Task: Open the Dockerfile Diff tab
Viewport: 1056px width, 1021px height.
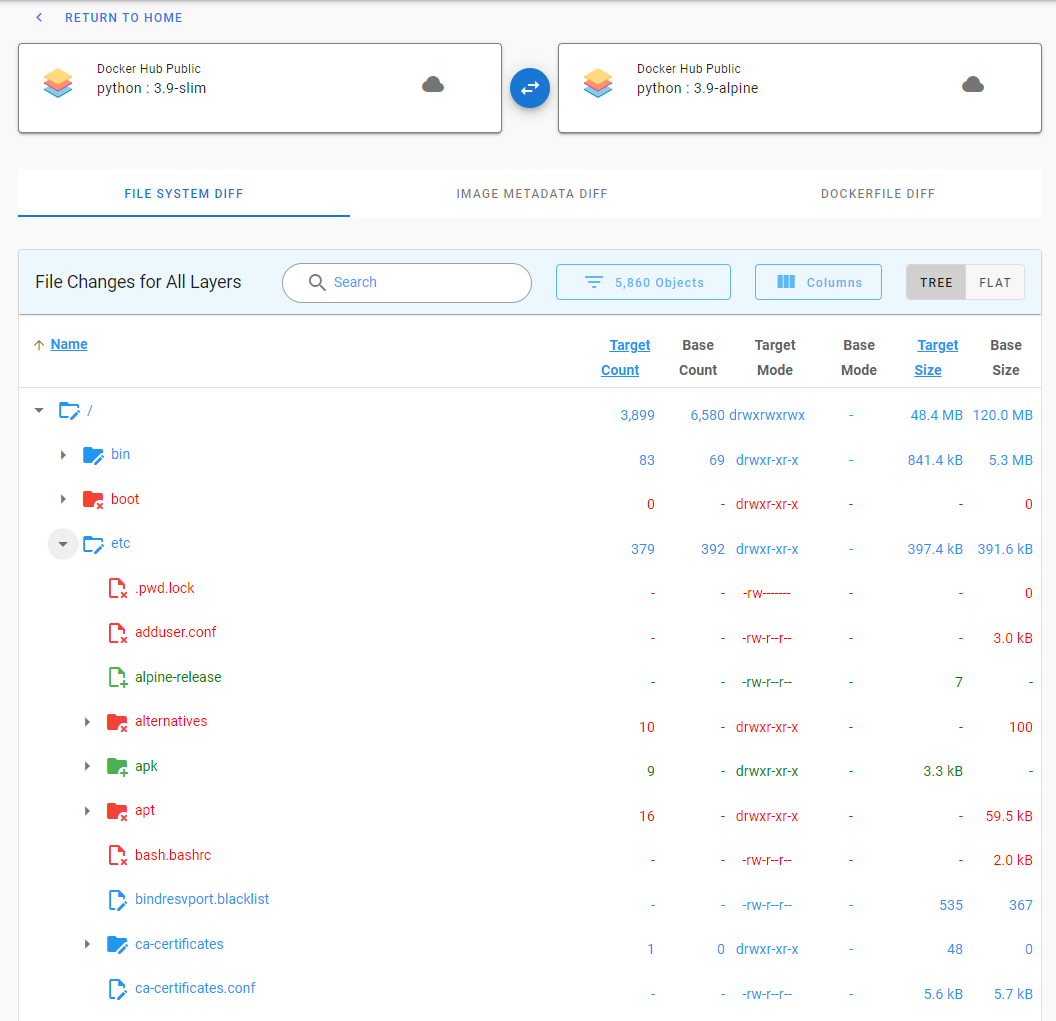Action: pyautogui.click(x=878, y=194)
